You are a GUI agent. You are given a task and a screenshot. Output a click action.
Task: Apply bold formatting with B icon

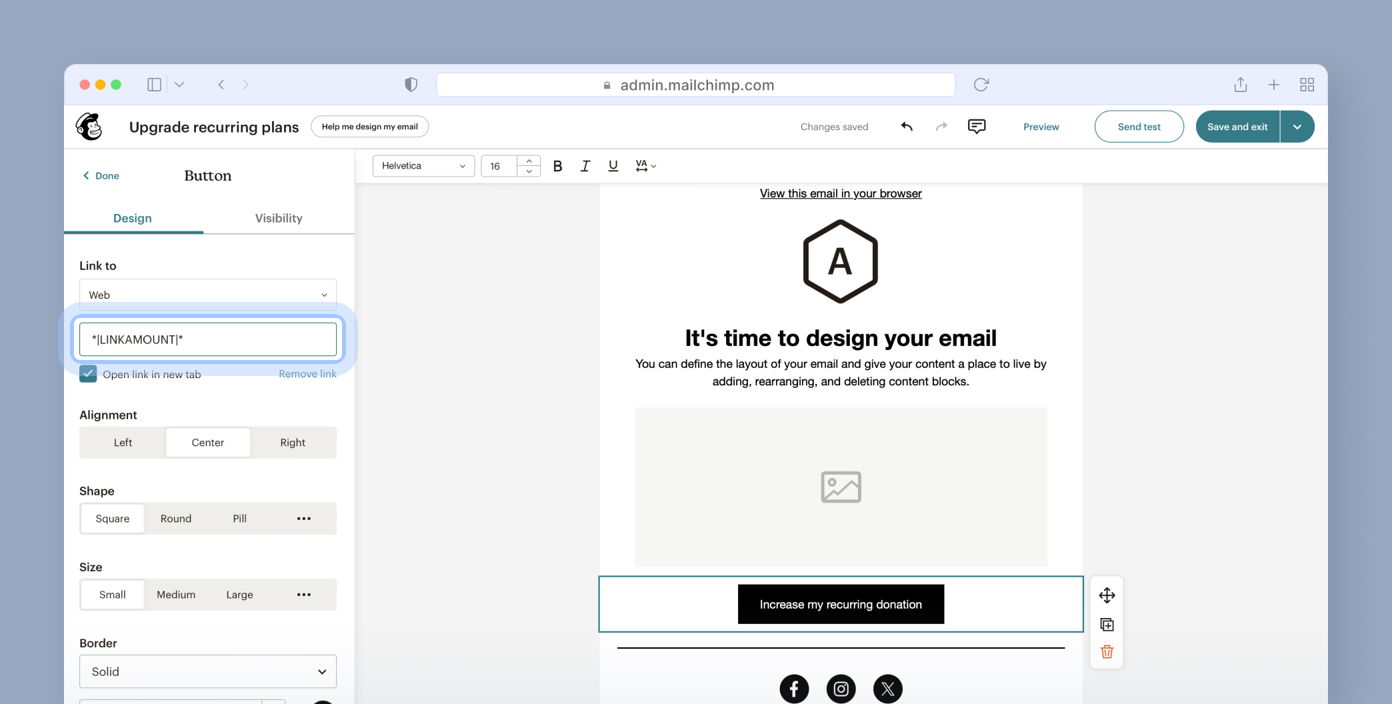pyautogui.click(x=558, y=166)
